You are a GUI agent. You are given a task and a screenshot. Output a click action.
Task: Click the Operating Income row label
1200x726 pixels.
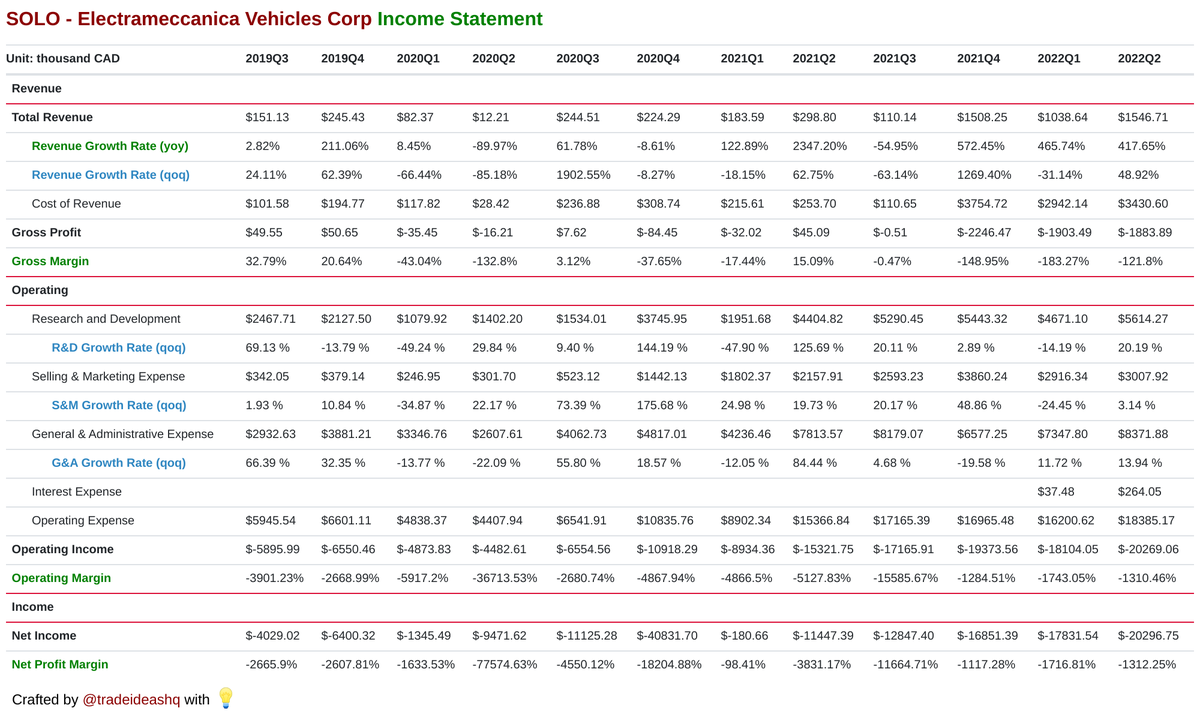coord(63,549)
